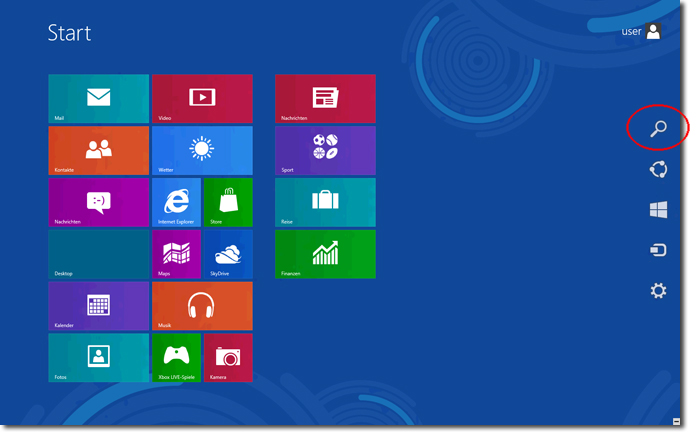Click the zoom-out minus button

click(676, 421)
